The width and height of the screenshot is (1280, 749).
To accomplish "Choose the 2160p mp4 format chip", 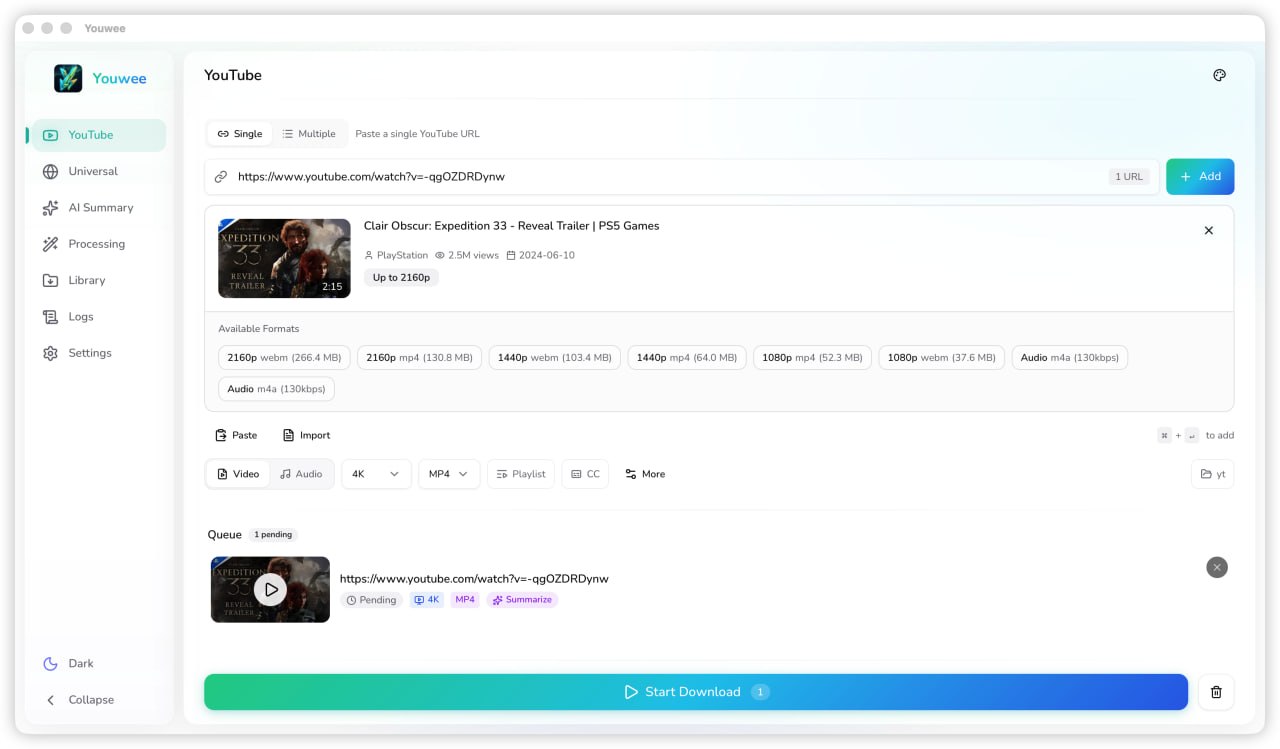I will click(419, 357).
